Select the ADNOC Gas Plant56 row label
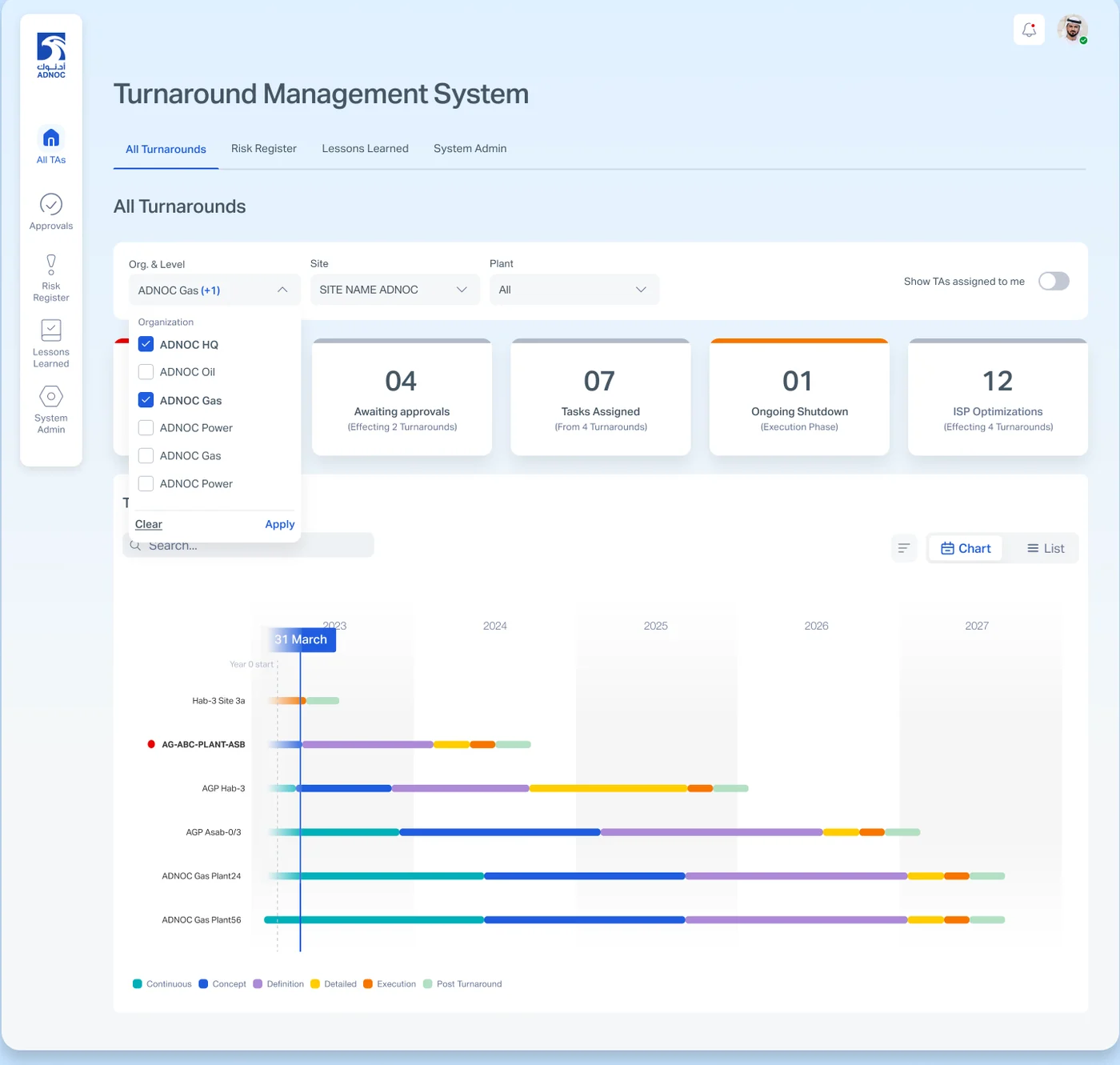The image size is (1120, 1065). pyautogui.click(x=202, y=920)
